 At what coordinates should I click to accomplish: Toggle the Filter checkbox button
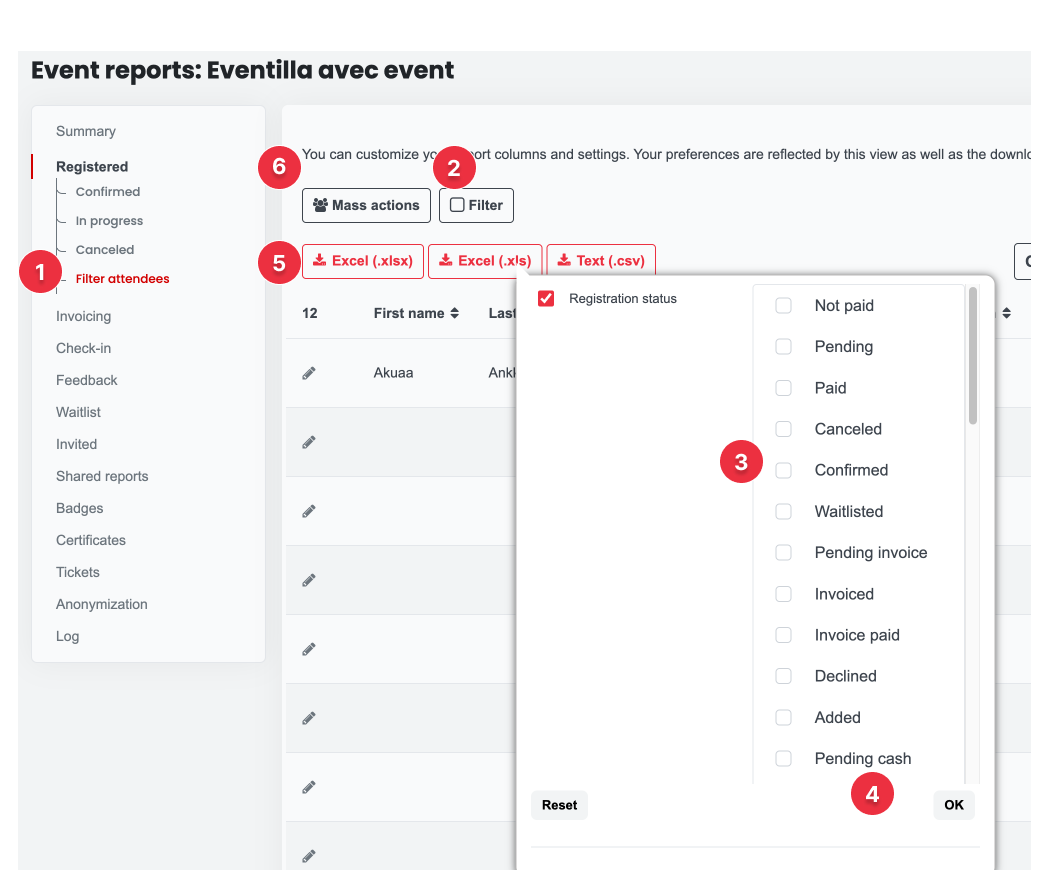476,205
